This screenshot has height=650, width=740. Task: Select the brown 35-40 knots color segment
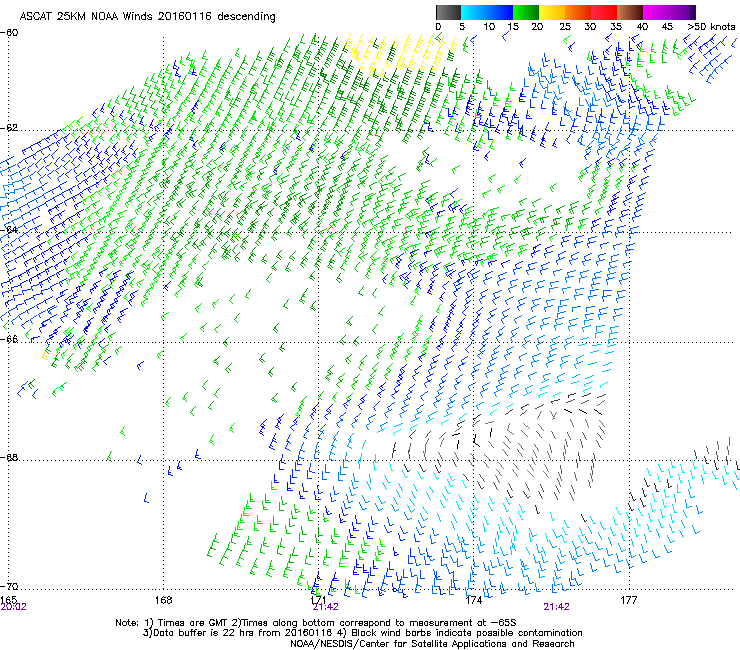(630, 12)
